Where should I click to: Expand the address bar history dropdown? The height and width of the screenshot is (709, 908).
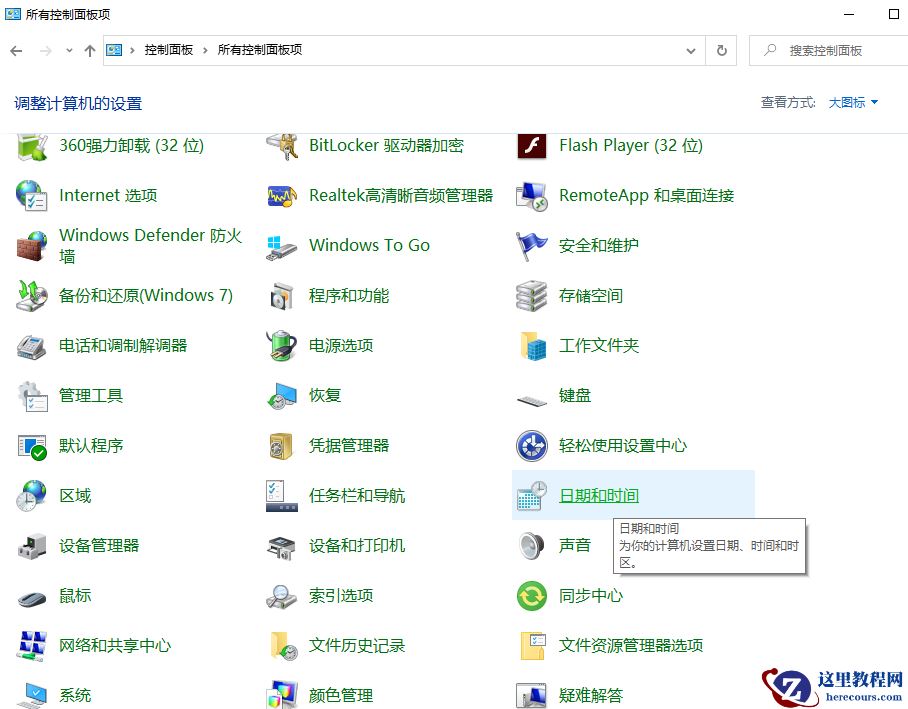692,50
